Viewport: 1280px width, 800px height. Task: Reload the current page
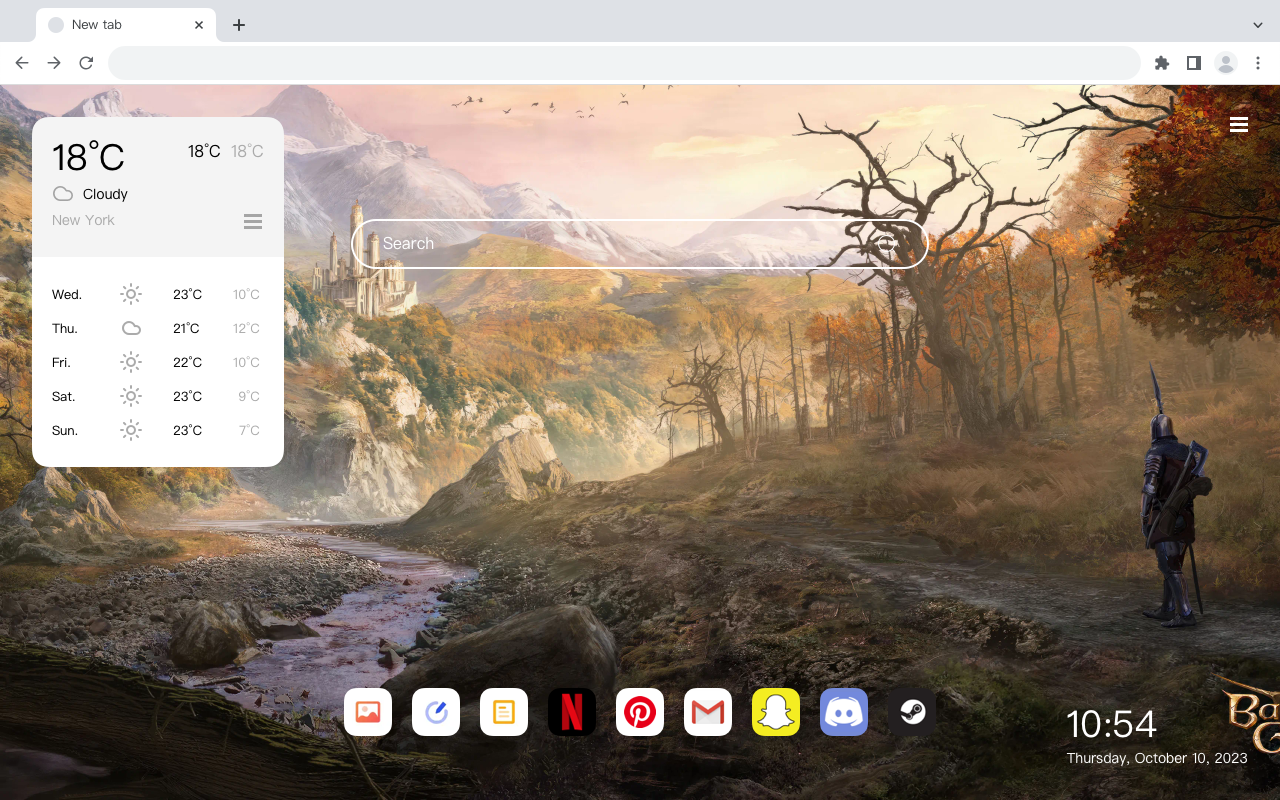pyautogui.click(x=86, y=63)
